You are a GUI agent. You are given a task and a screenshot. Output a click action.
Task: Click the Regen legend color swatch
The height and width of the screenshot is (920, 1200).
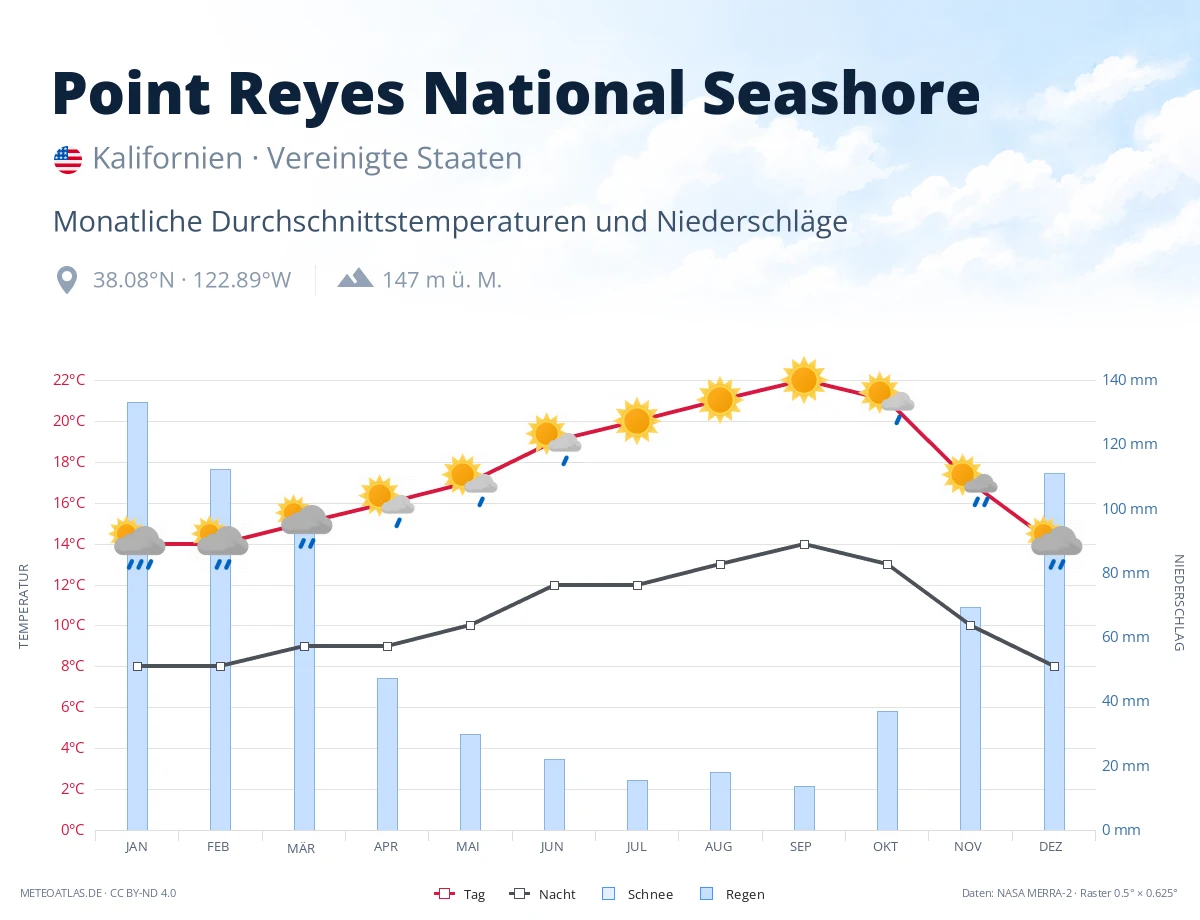click(x=706, y=894)
